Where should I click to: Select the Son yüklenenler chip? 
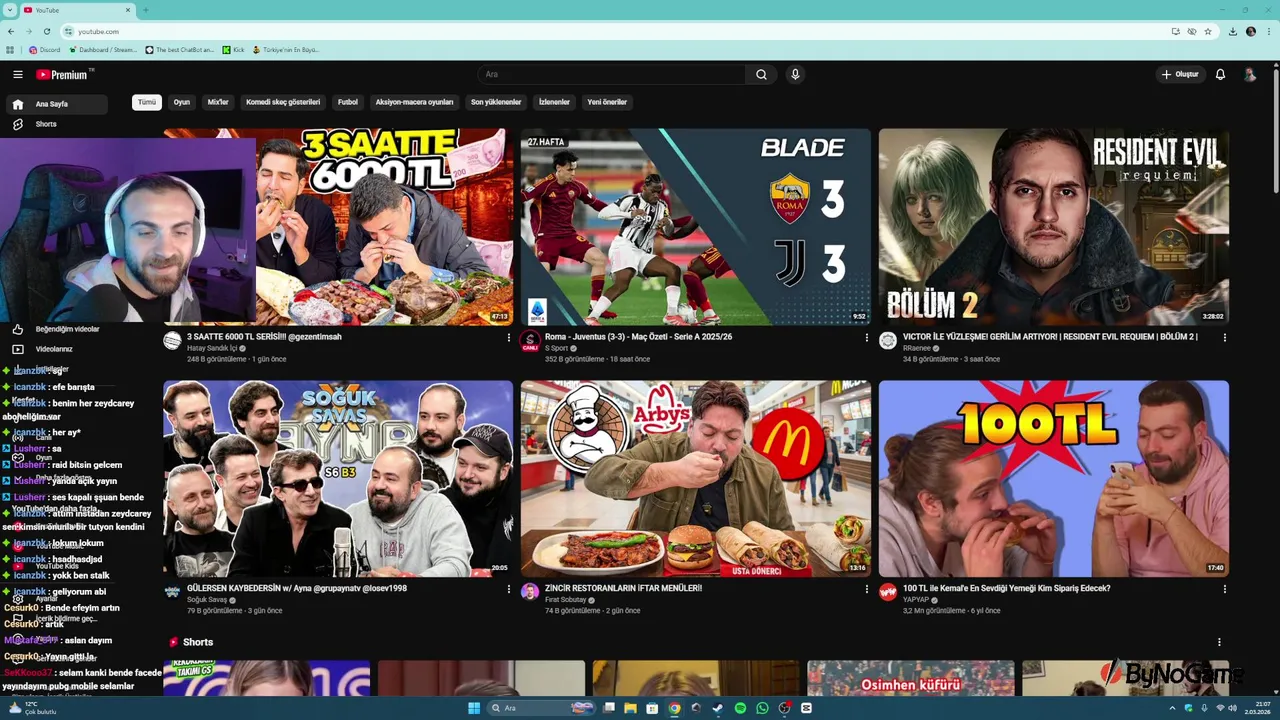click(496, 102)
